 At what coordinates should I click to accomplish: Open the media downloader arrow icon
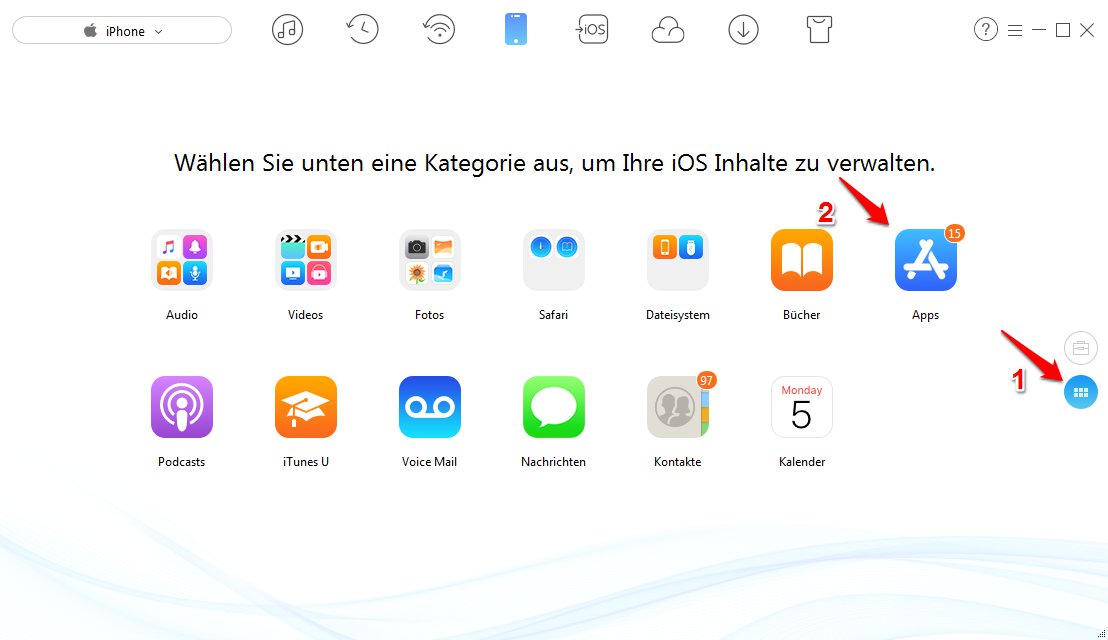[x=743, y=30]
